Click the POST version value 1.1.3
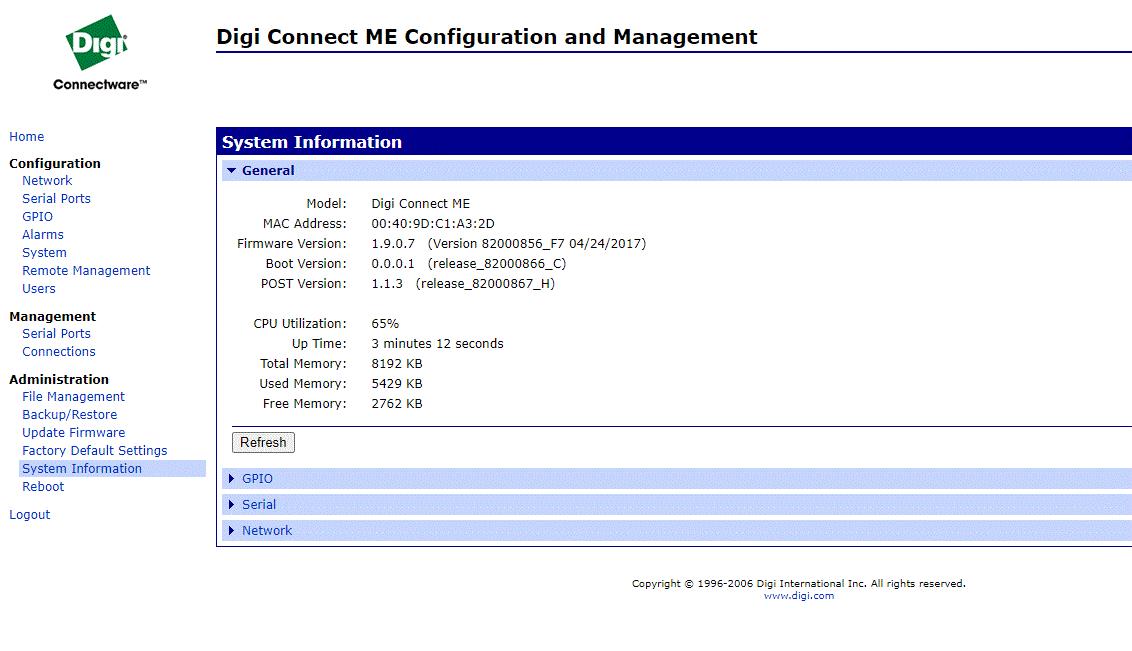This screenshot has width=1132, height=651. tap(387, 284)
